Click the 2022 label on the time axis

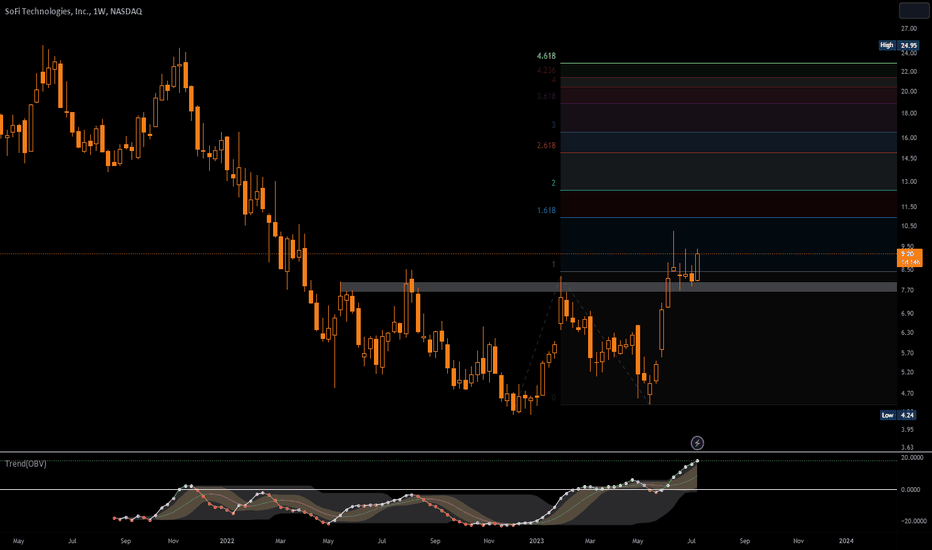point(227,541)
